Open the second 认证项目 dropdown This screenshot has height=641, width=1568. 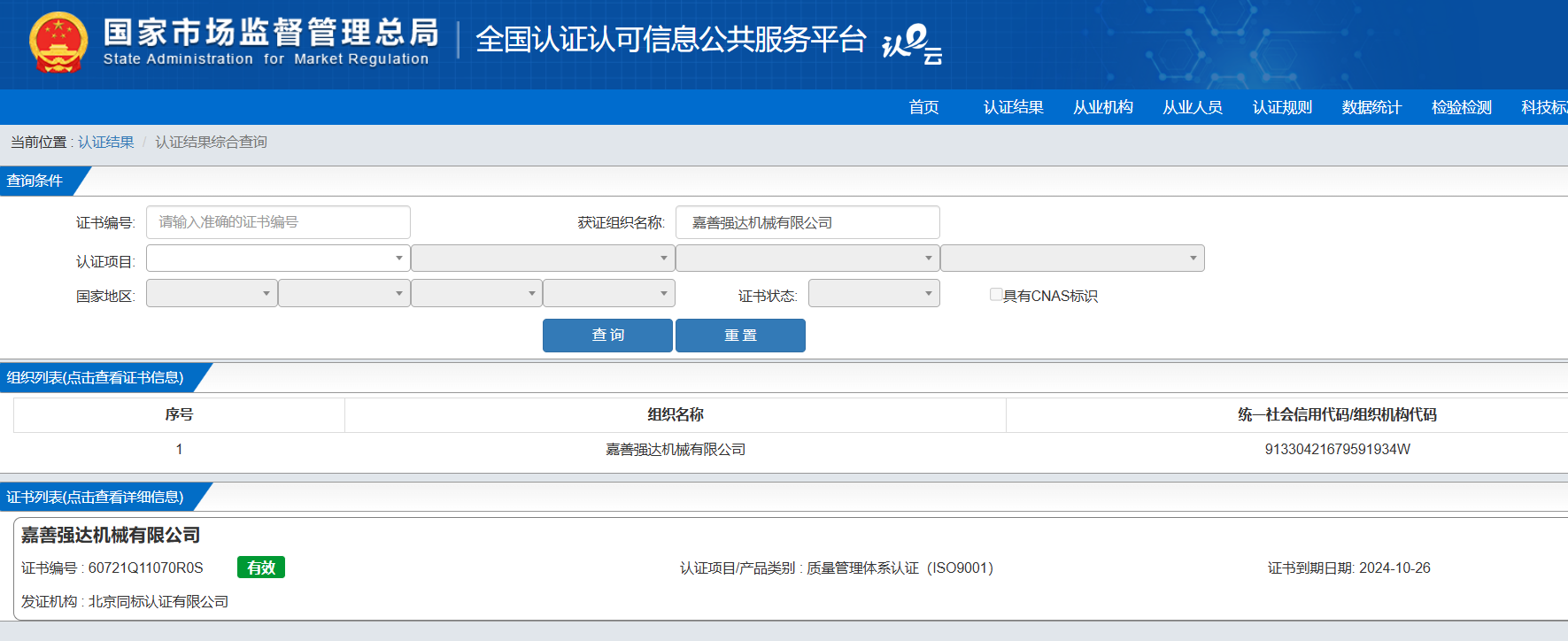(x=543, y=258)
